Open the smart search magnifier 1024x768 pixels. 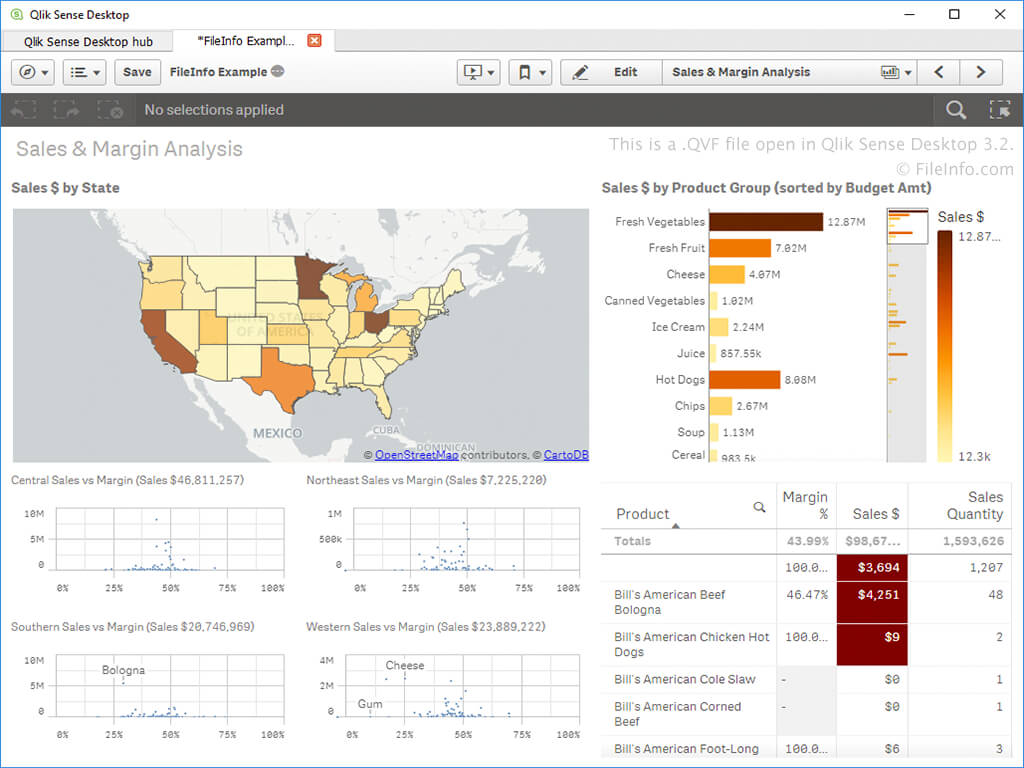956,110
